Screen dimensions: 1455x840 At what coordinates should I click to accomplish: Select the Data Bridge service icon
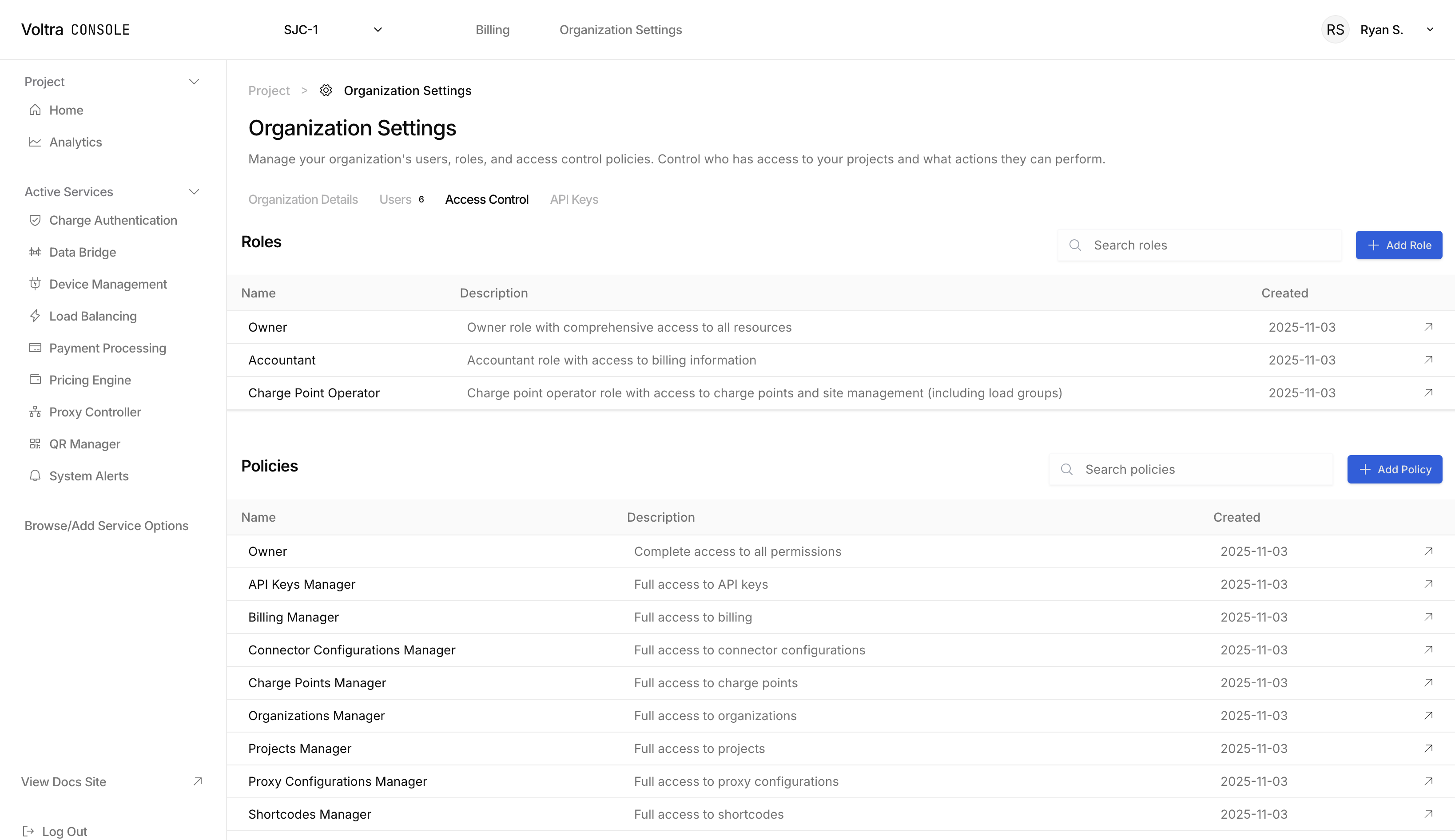pos(35,252)
